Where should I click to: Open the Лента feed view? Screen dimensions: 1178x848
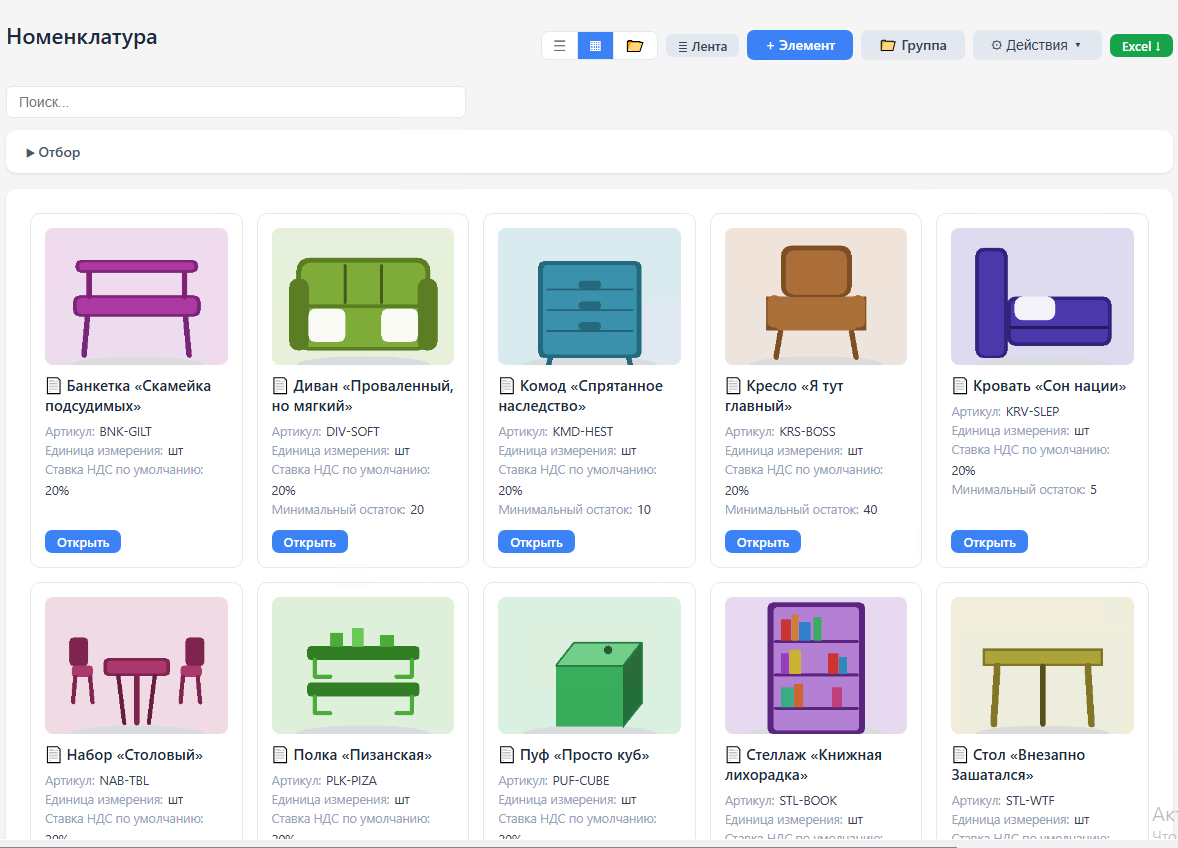[x=702, y=47]
